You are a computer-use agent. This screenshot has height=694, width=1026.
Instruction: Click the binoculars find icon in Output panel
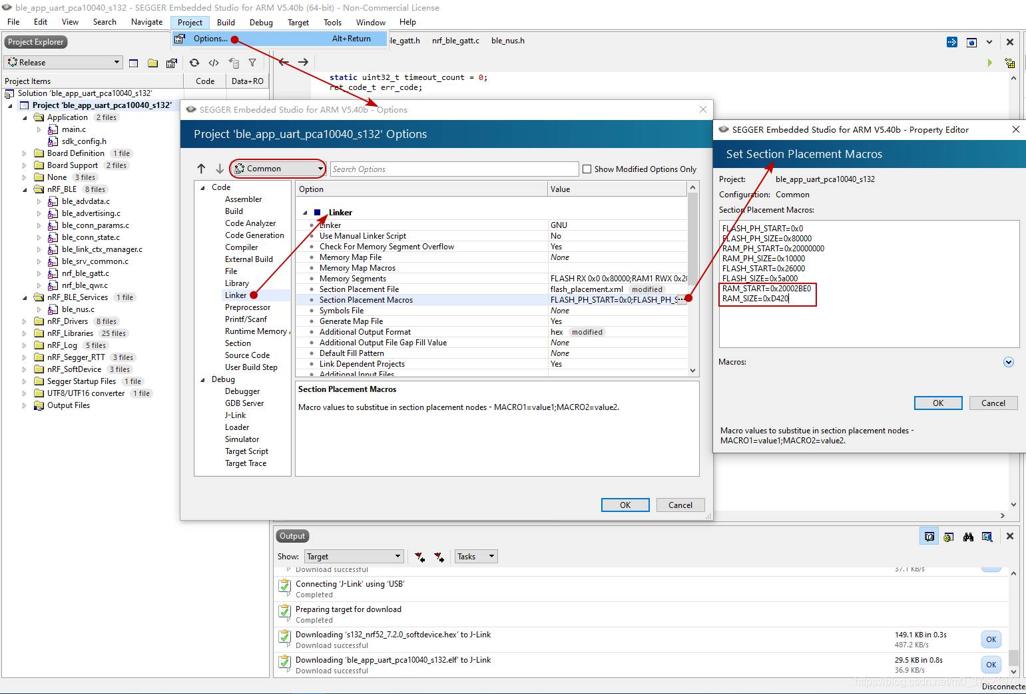click(x=968, y=536)
